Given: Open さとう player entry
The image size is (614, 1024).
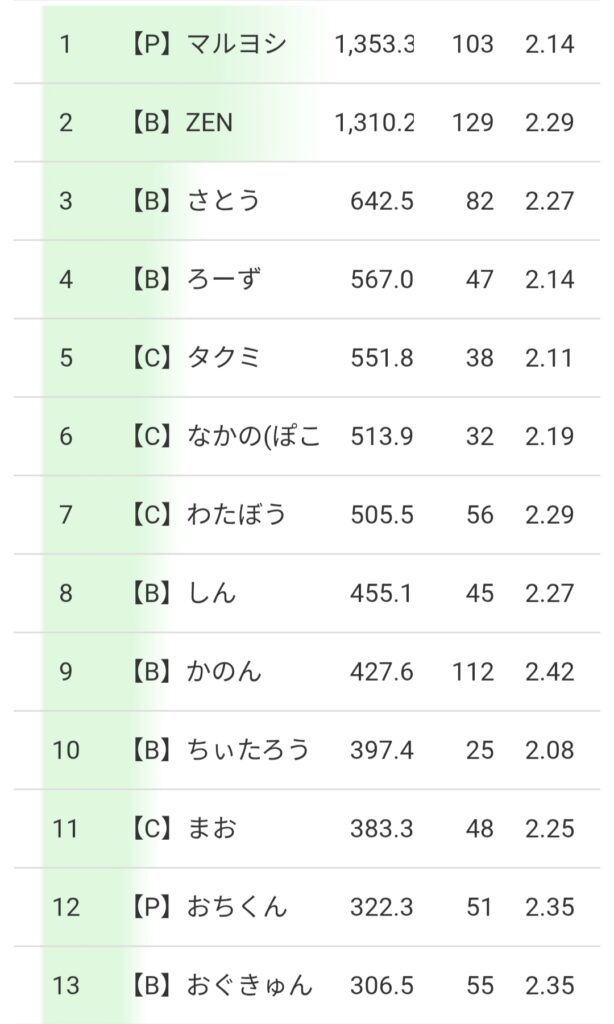Looking at the screenshot, I should [x=223, y=201].
